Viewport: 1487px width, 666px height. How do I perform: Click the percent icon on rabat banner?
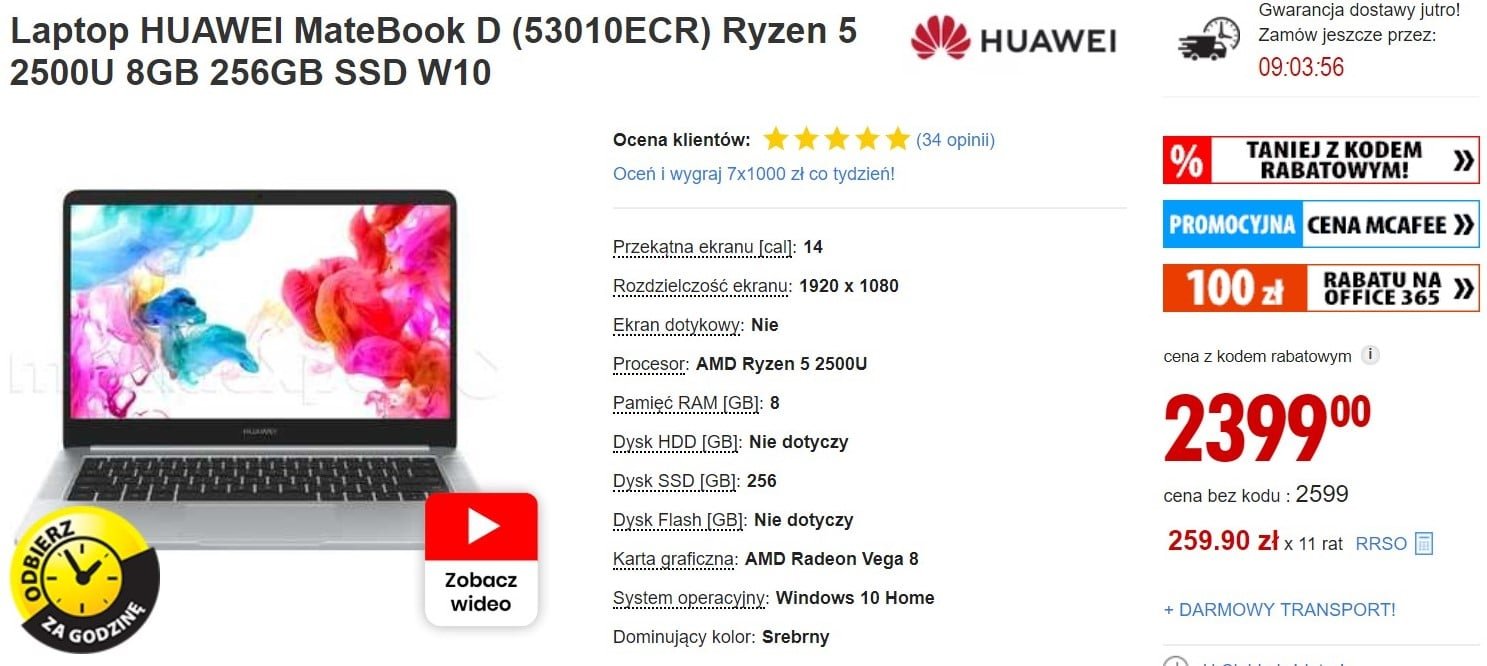point(1187,161)
